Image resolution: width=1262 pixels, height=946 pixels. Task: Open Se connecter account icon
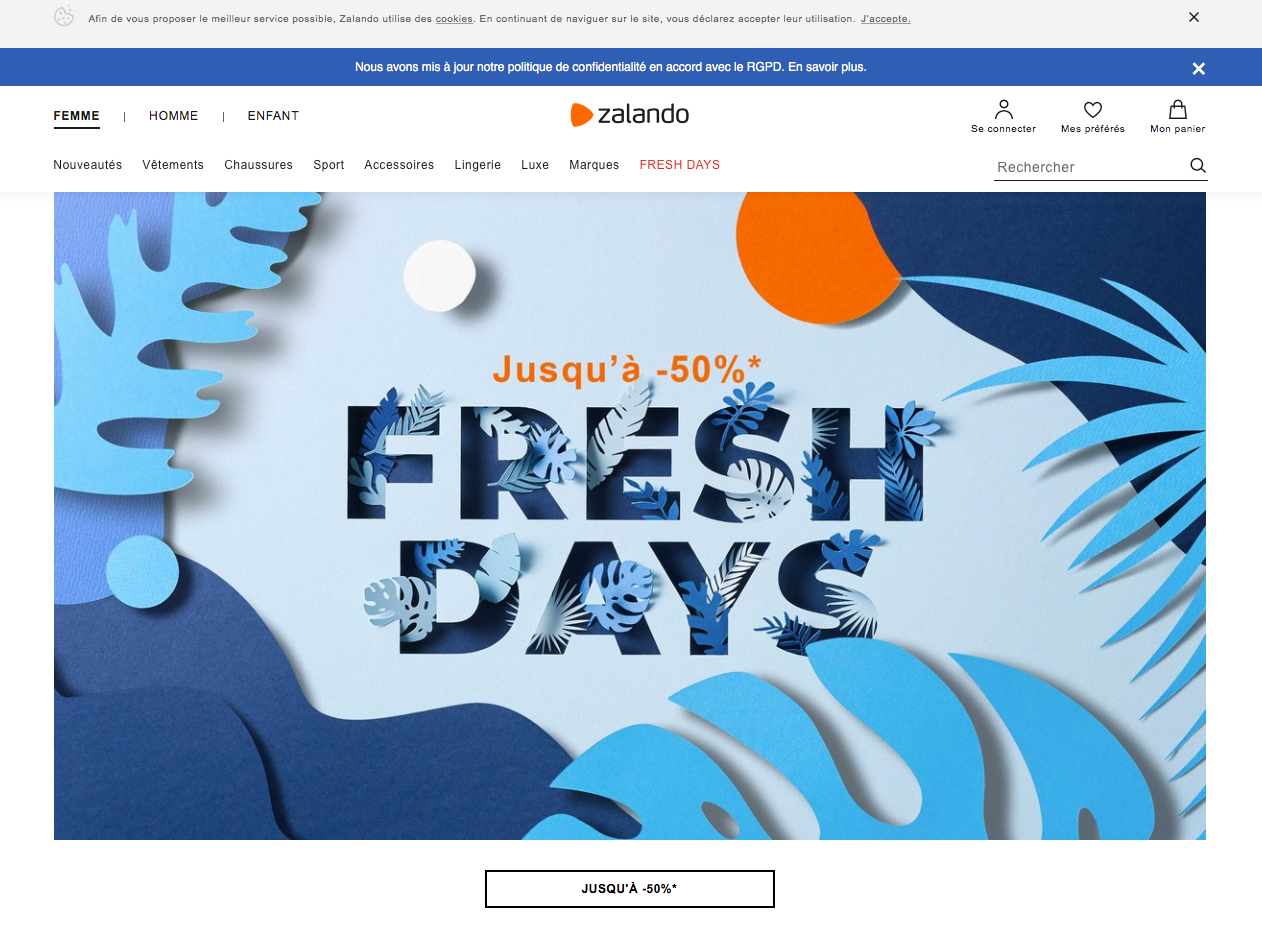point(1004,109)
